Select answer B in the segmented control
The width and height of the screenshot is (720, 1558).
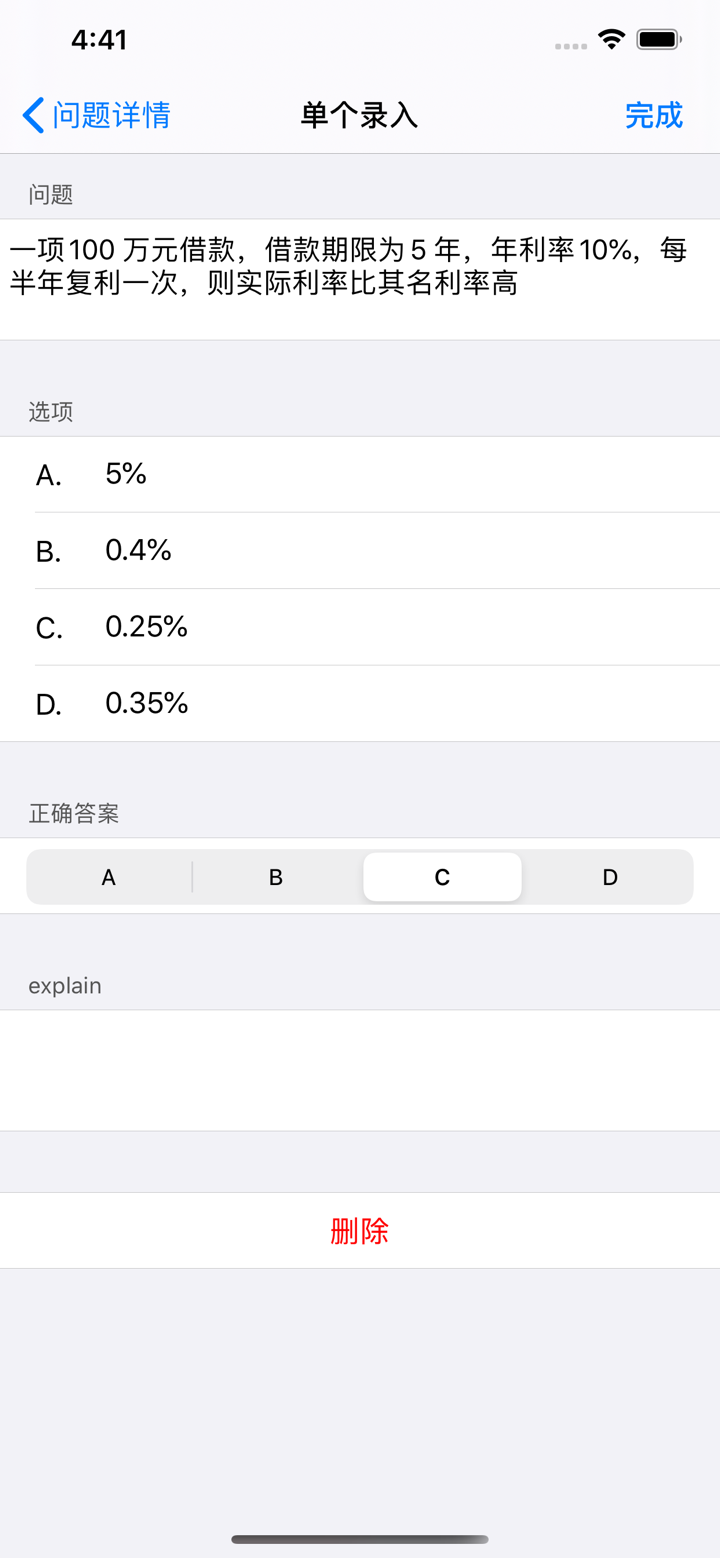click(275, 877)
